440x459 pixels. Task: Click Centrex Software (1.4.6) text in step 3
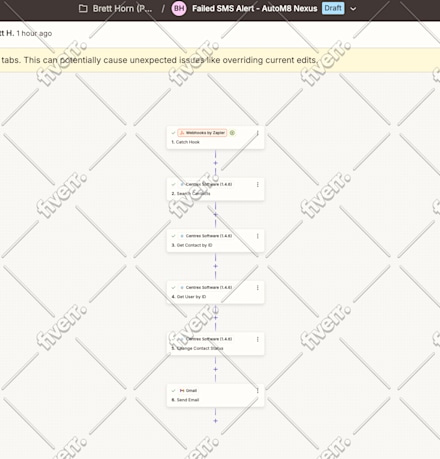pos(209,236)
